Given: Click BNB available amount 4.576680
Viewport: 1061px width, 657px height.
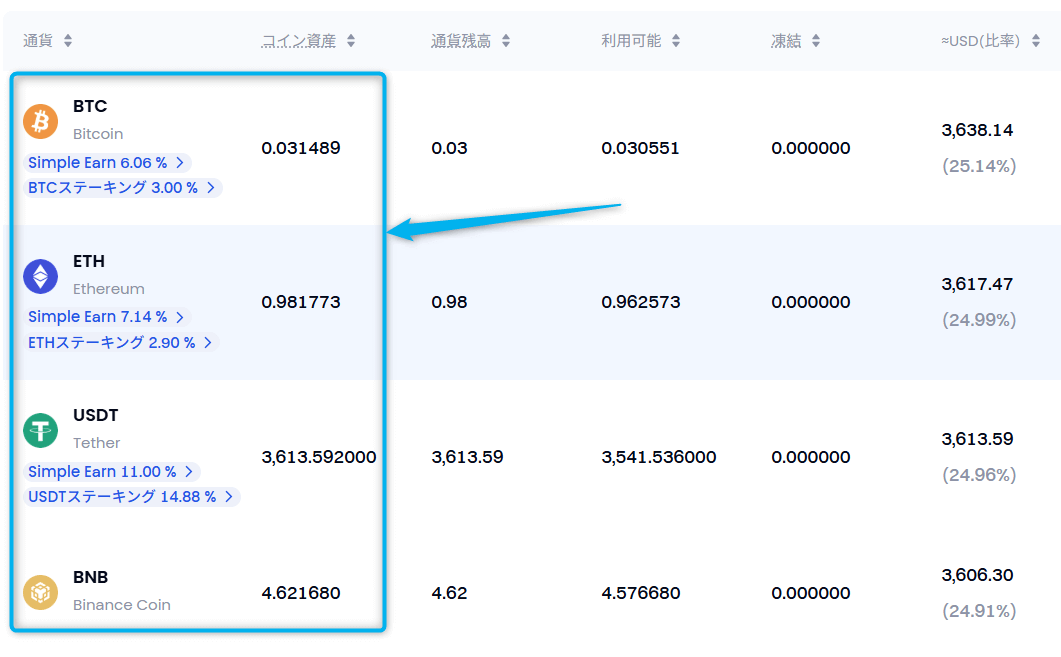Looking at the screenshot, I should click(641, 593).
